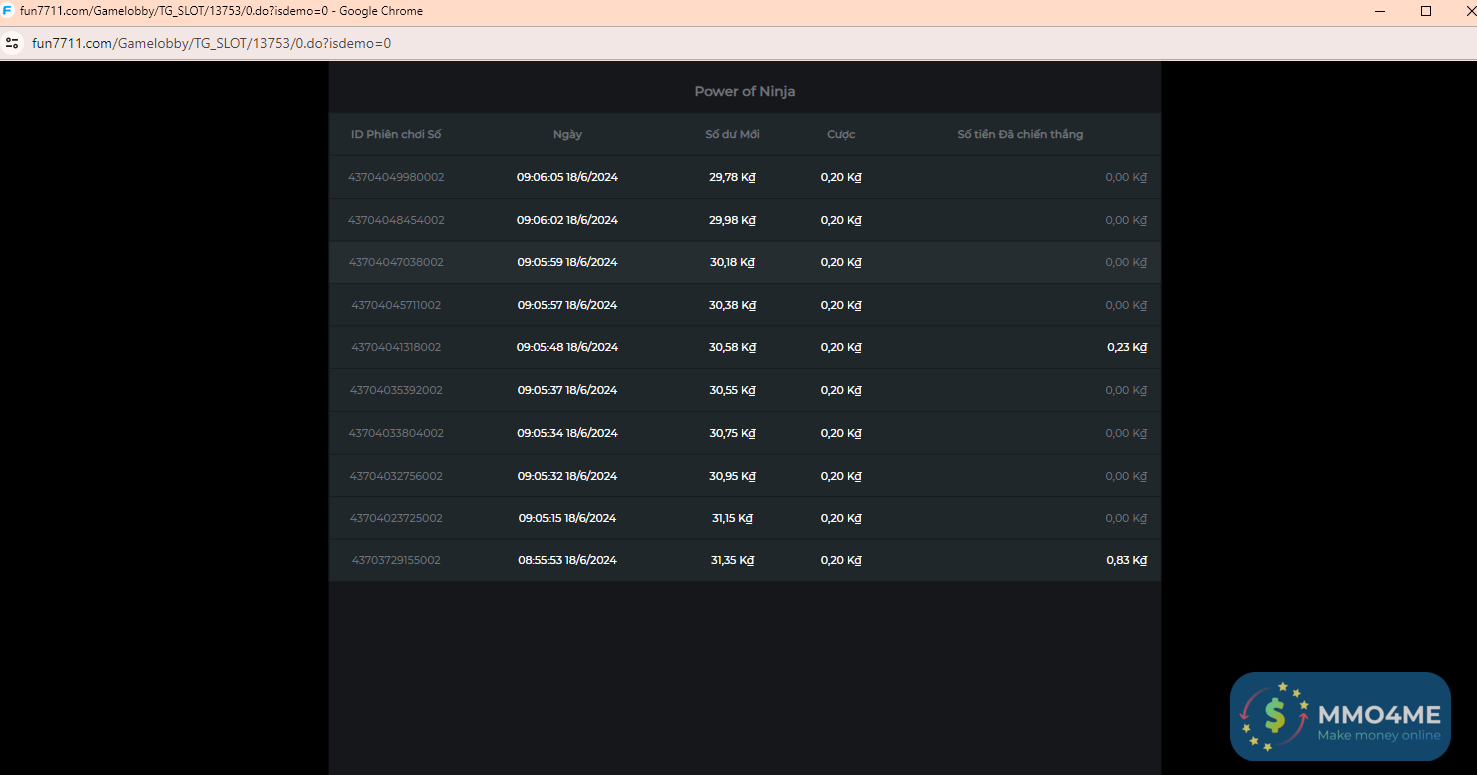The image size is (1477, 775).
Task: Open session ID 43704049980002
Action: [x=396, y=177]
